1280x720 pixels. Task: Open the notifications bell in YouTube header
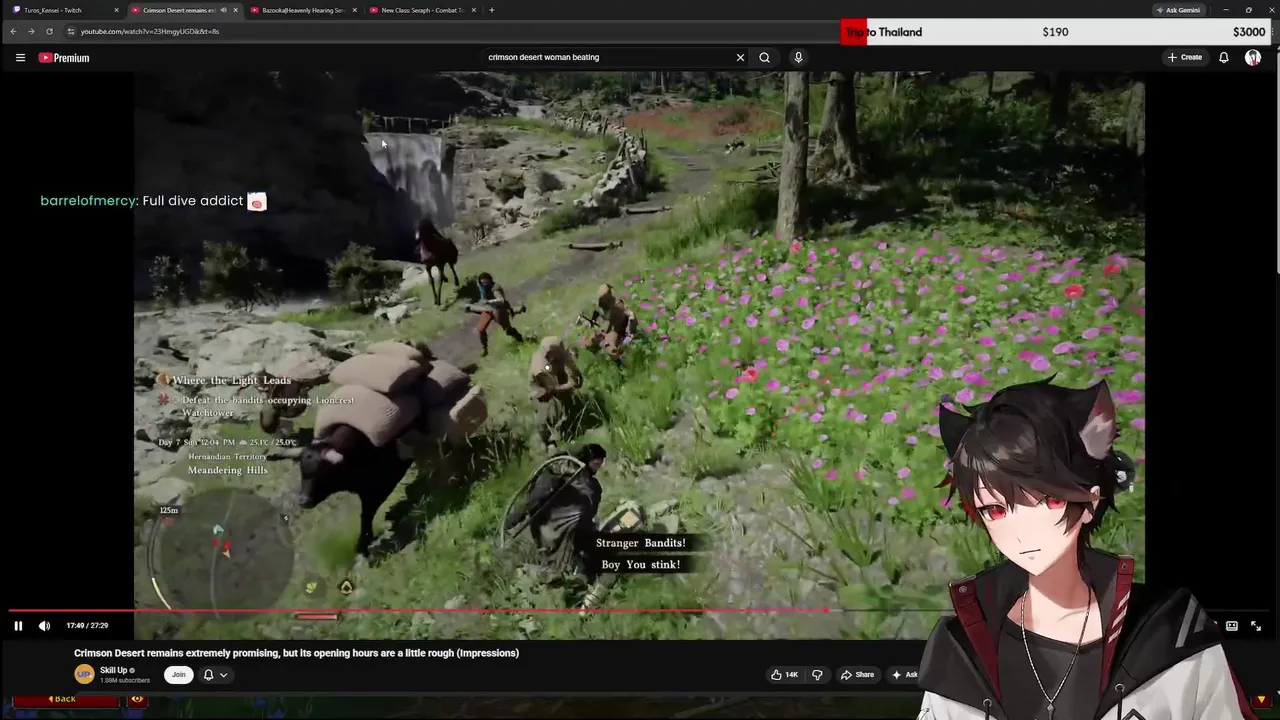[1223, 57]
